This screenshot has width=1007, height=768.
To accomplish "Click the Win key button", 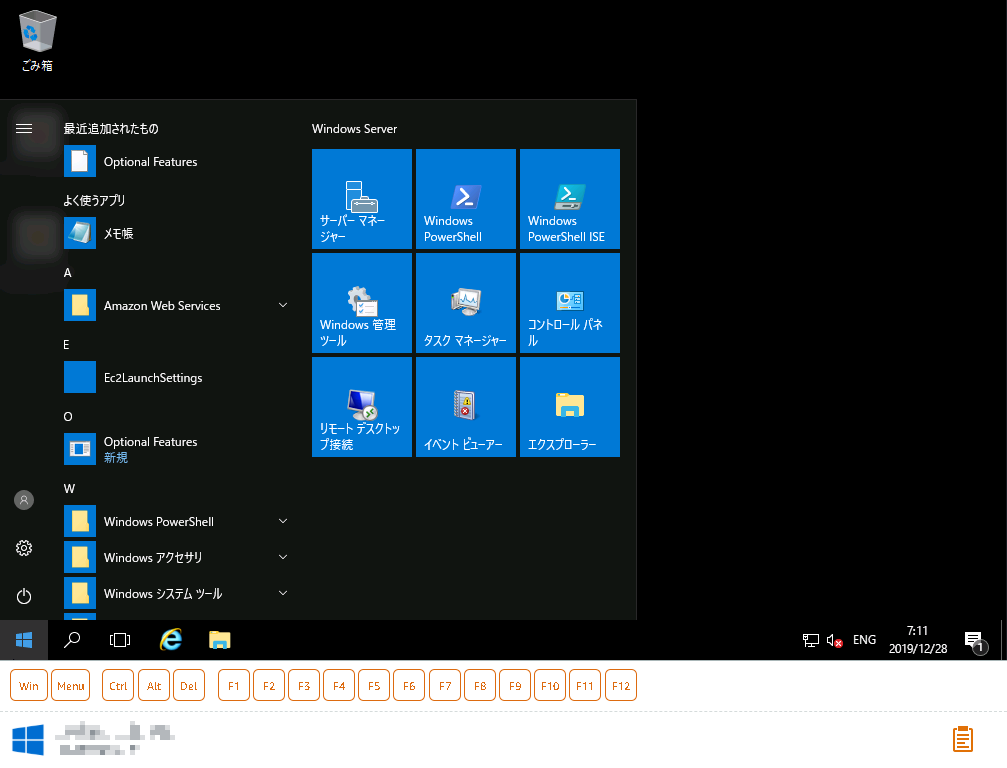I will 29,686.
